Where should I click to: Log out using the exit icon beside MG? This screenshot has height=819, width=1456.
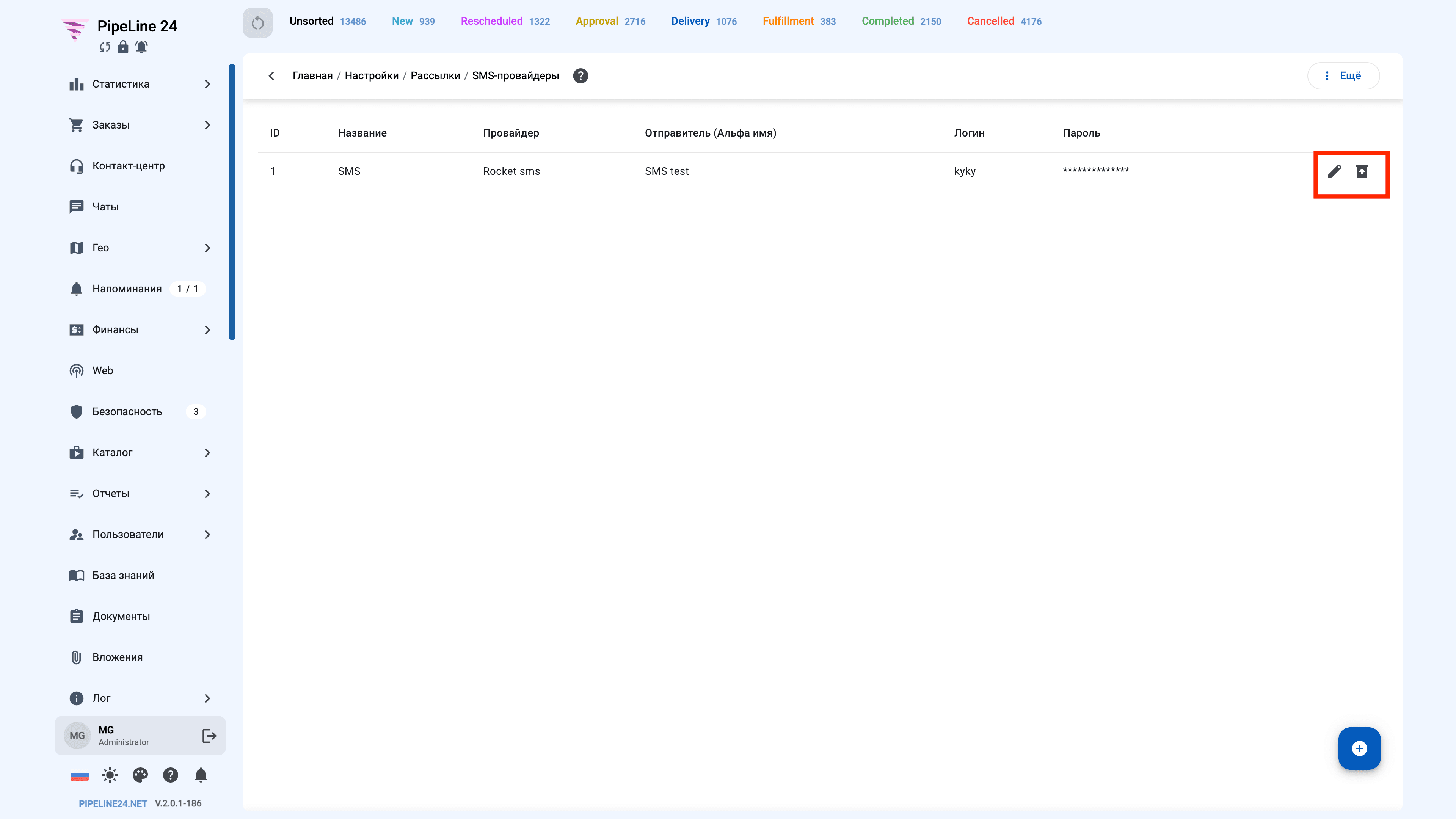(209, 735)
